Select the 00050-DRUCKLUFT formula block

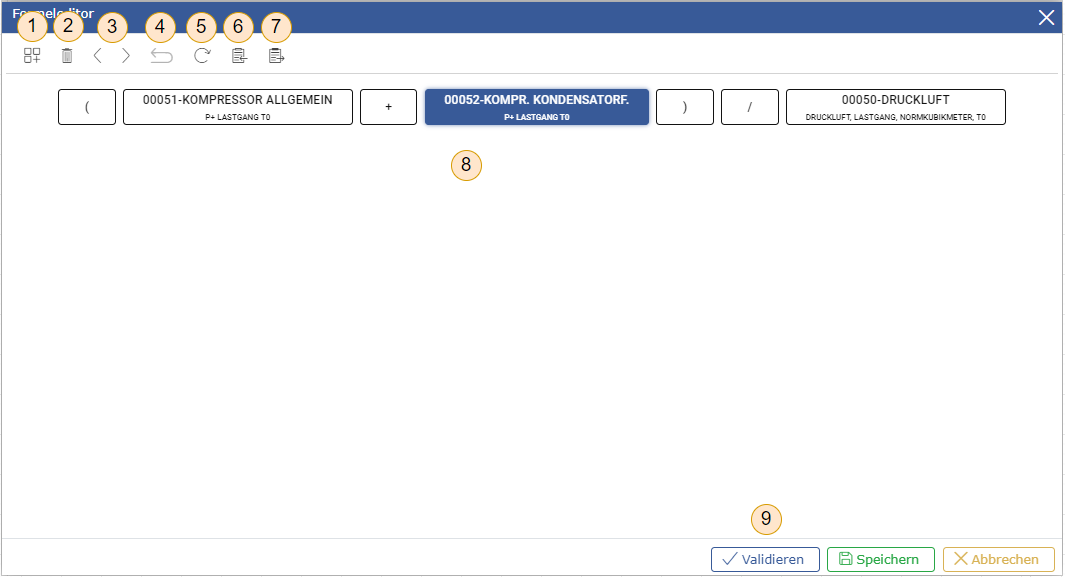(895, 107)
